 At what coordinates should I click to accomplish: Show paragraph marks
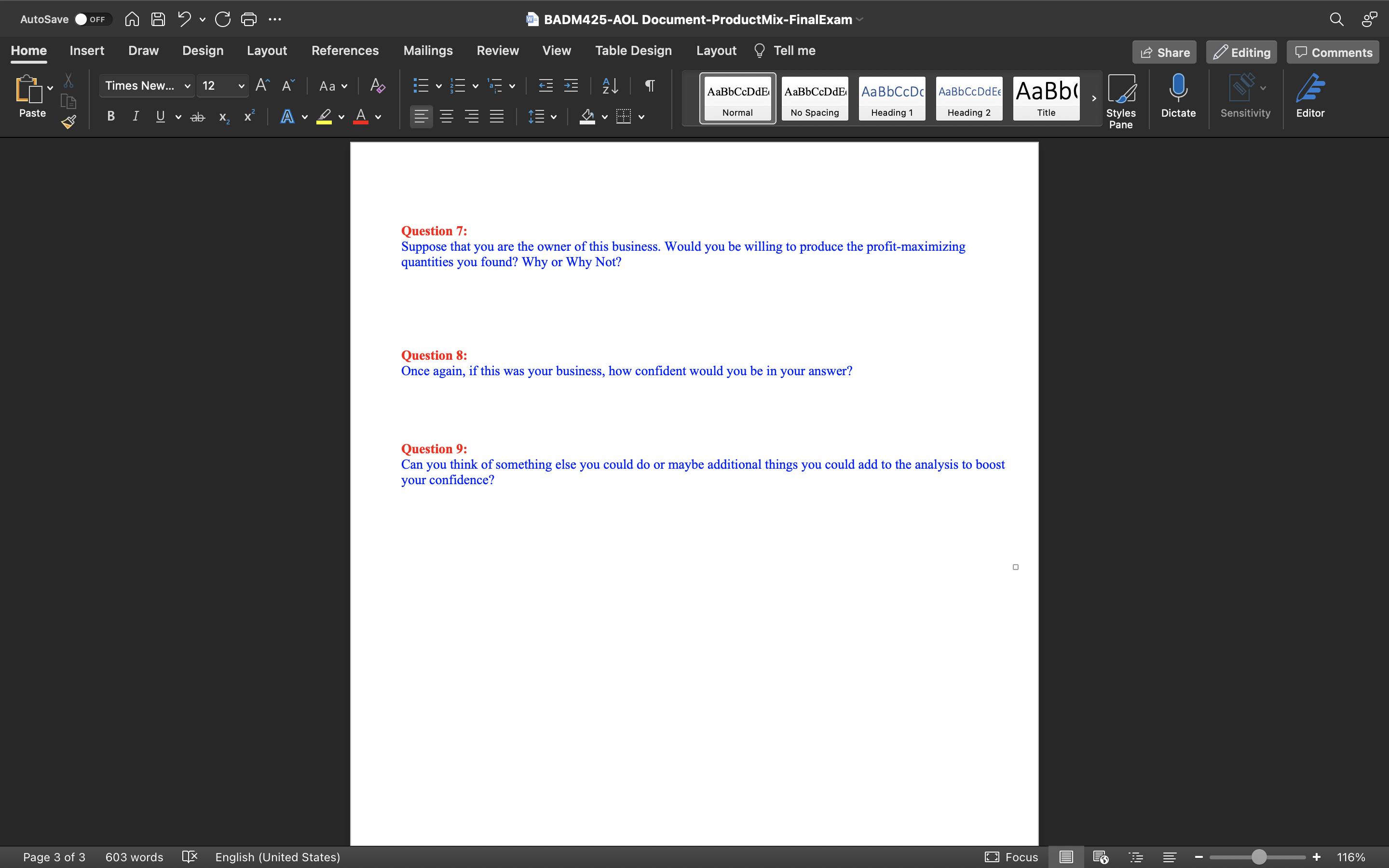coord(649,85)
